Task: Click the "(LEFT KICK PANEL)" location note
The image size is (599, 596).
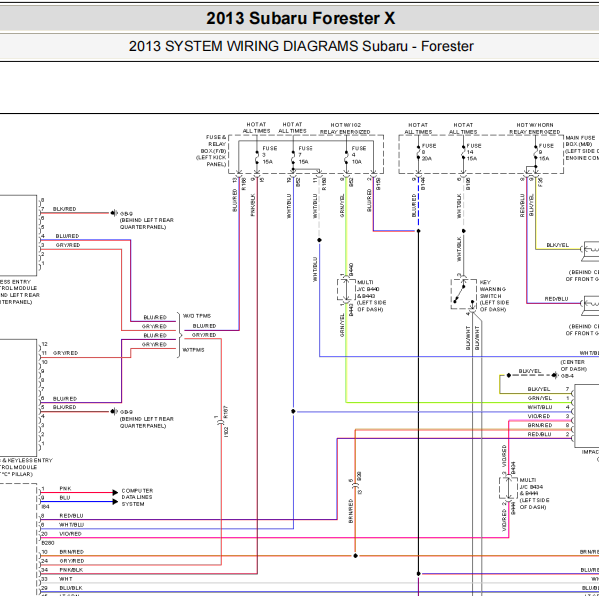Action: (212, 161)
